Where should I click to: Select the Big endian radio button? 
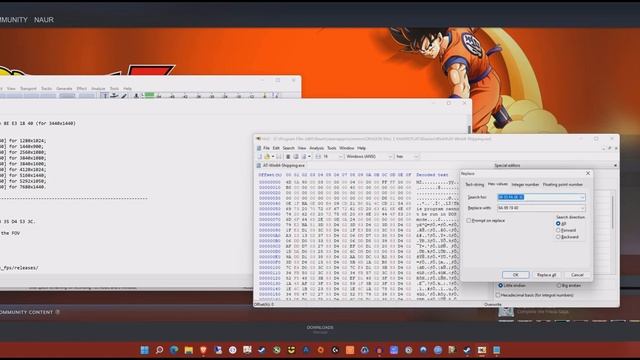pyautogui.click(x=559, y=285)
